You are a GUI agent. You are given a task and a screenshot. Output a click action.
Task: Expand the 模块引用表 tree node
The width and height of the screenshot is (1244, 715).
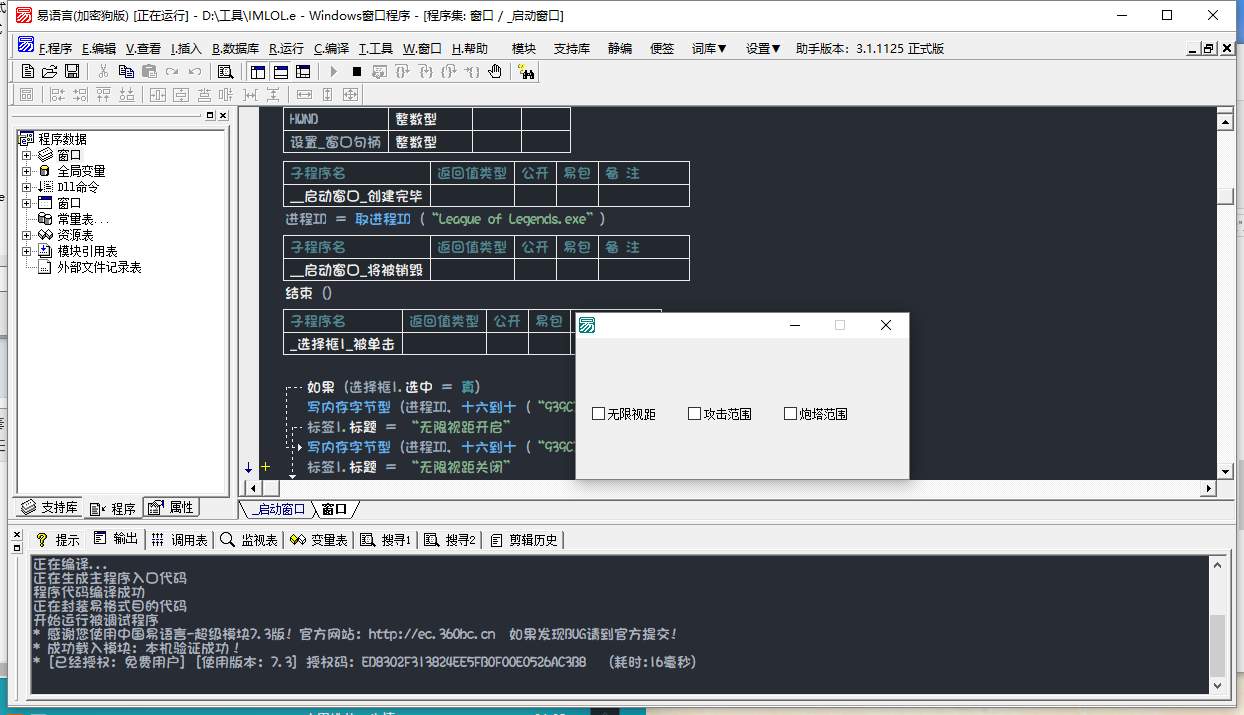click(27, 251)
